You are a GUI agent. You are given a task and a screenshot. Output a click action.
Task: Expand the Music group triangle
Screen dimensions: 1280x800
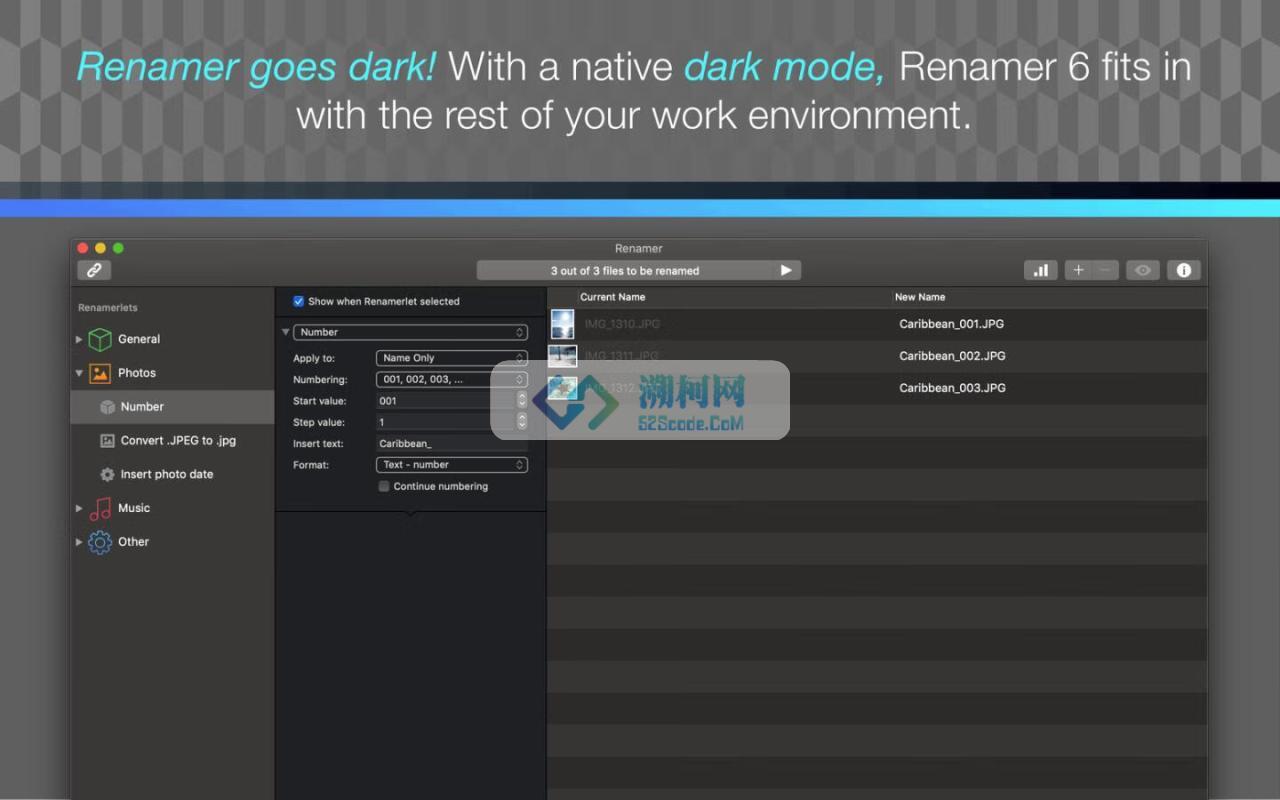click(79, 509)
